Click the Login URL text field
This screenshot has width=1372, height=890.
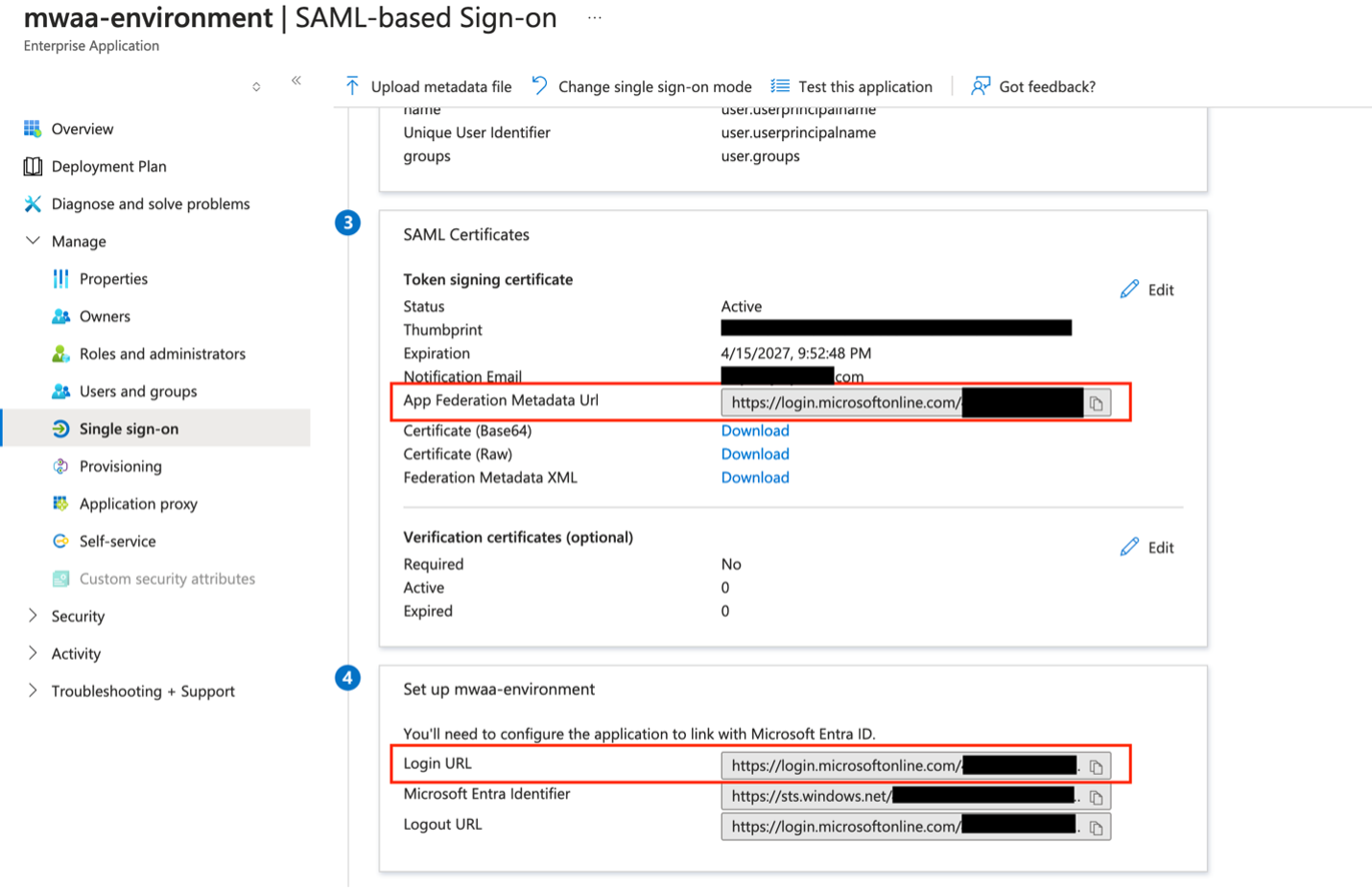(915, 765)
